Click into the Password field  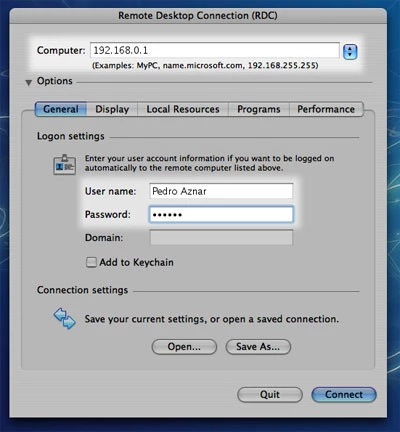221,215
